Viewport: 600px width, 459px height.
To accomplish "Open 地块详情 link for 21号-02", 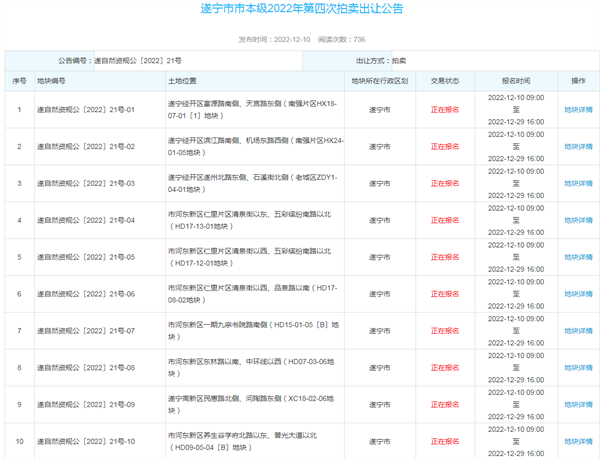I will (578, 146).
